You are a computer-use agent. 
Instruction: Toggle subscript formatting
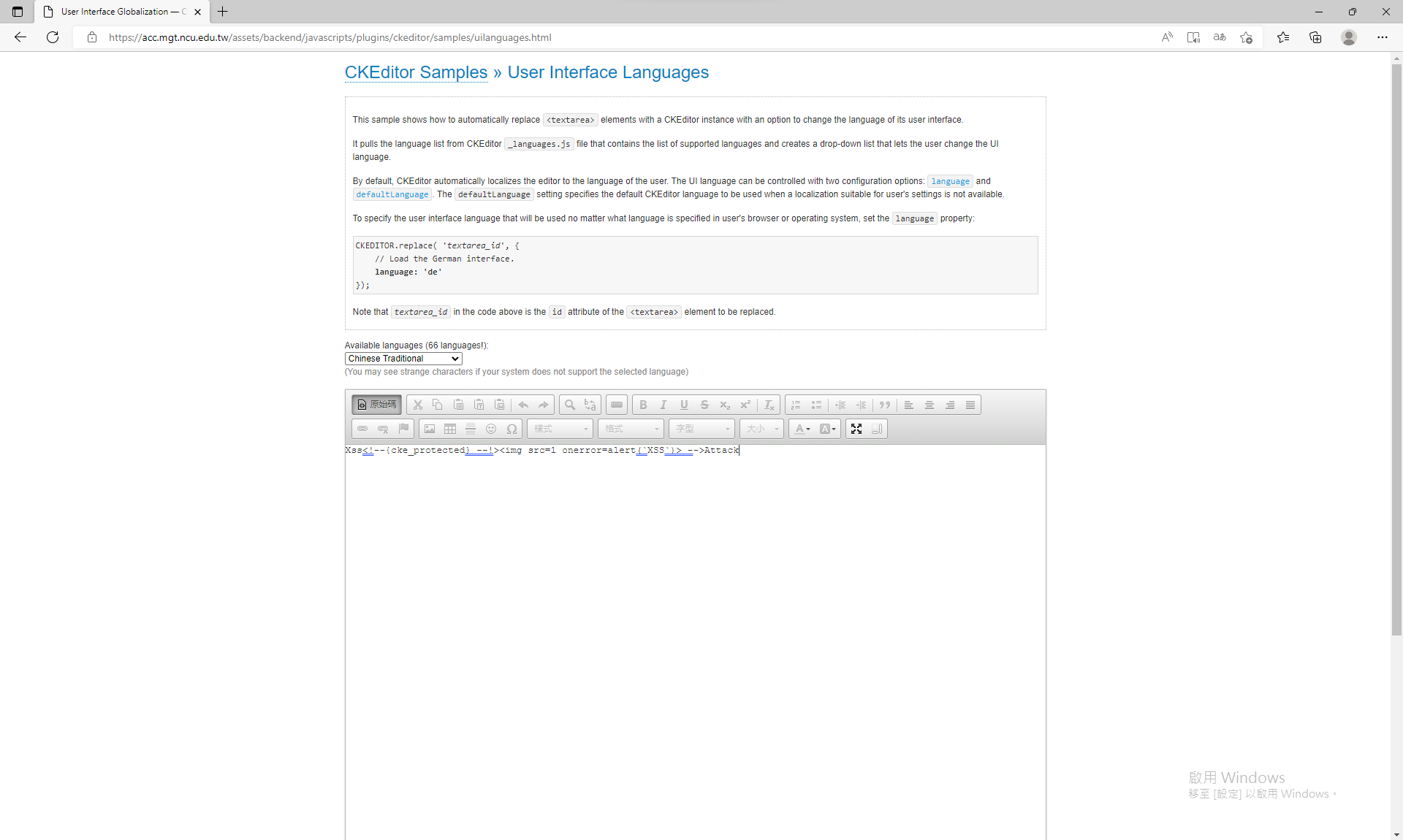725,405
